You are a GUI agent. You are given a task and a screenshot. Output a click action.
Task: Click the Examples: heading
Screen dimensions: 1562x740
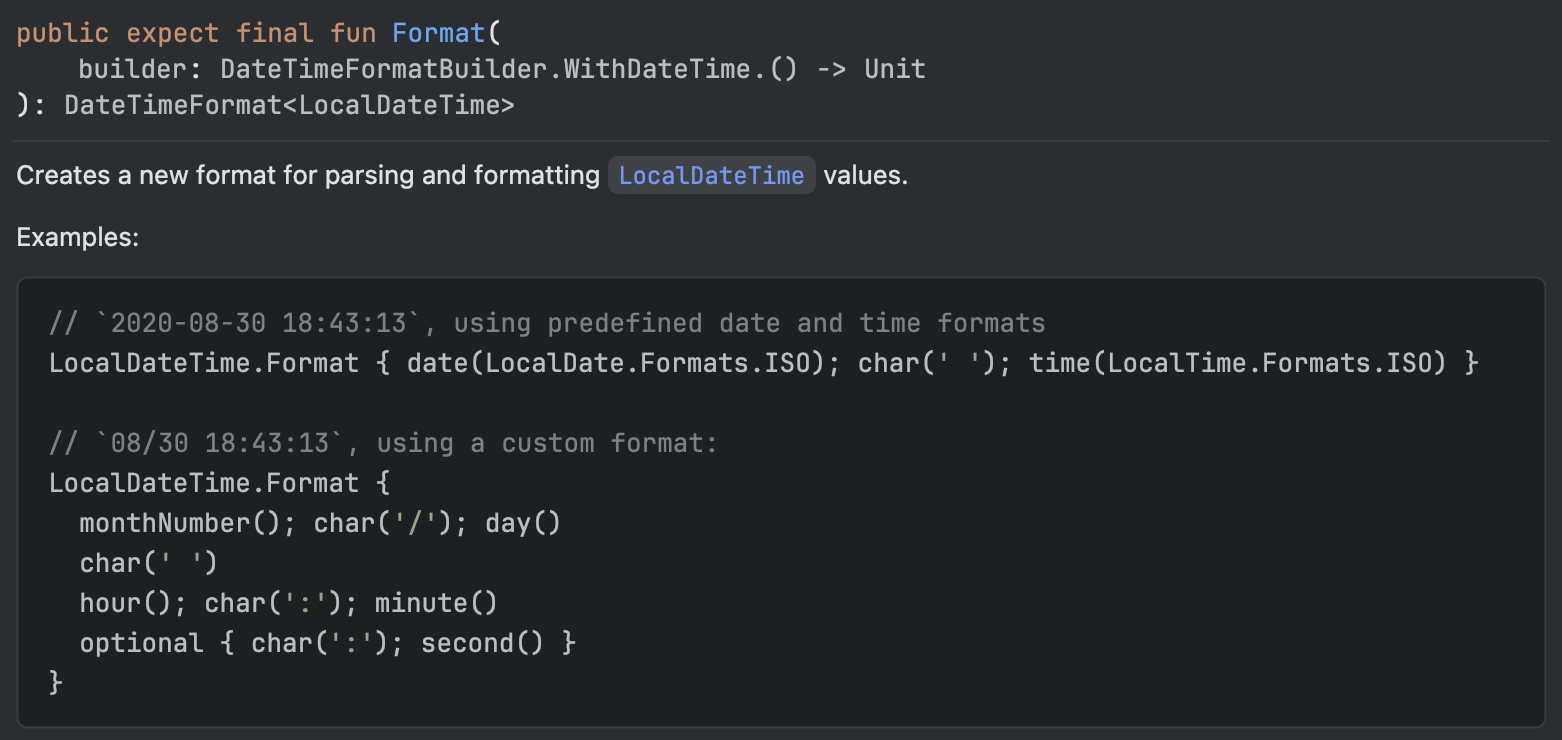[x=77, y=238]
